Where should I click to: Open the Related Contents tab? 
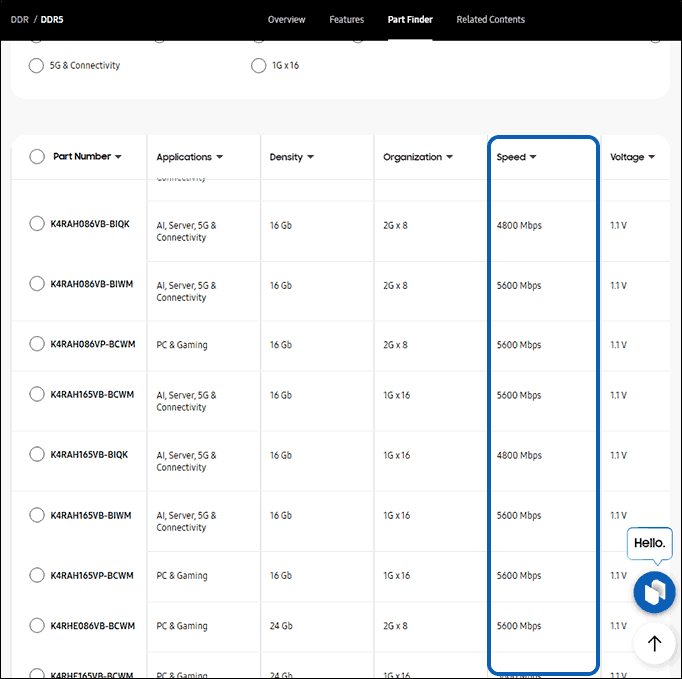pyautogui.click(x=491, y=20)
